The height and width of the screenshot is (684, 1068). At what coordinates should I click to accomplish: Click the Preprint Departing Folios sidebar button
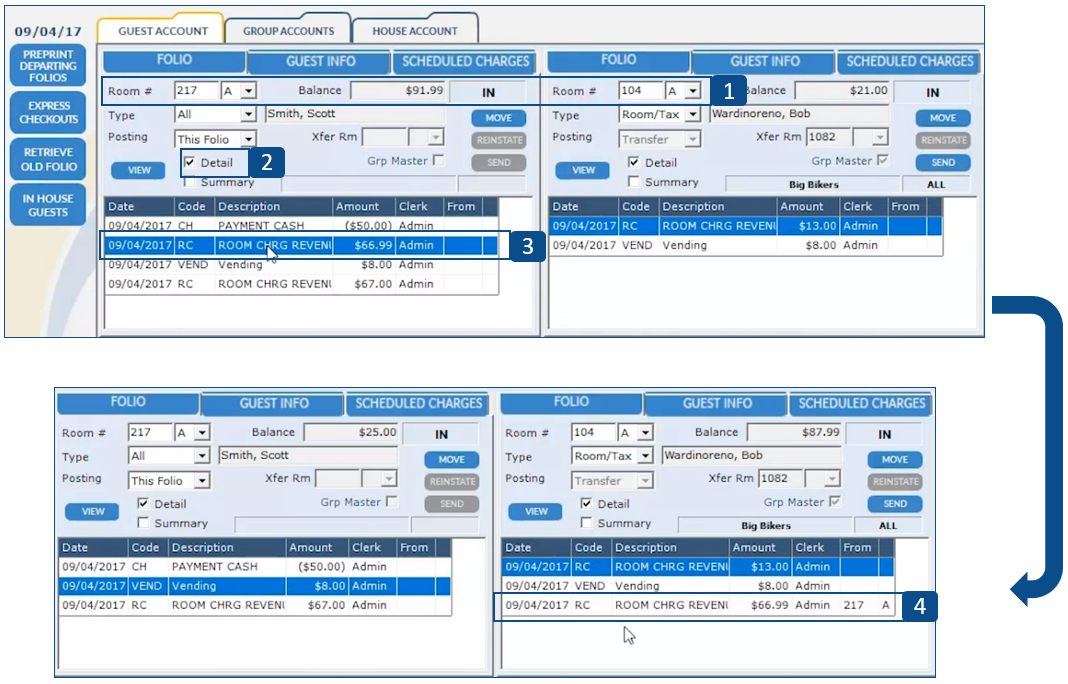coord(48,65)
